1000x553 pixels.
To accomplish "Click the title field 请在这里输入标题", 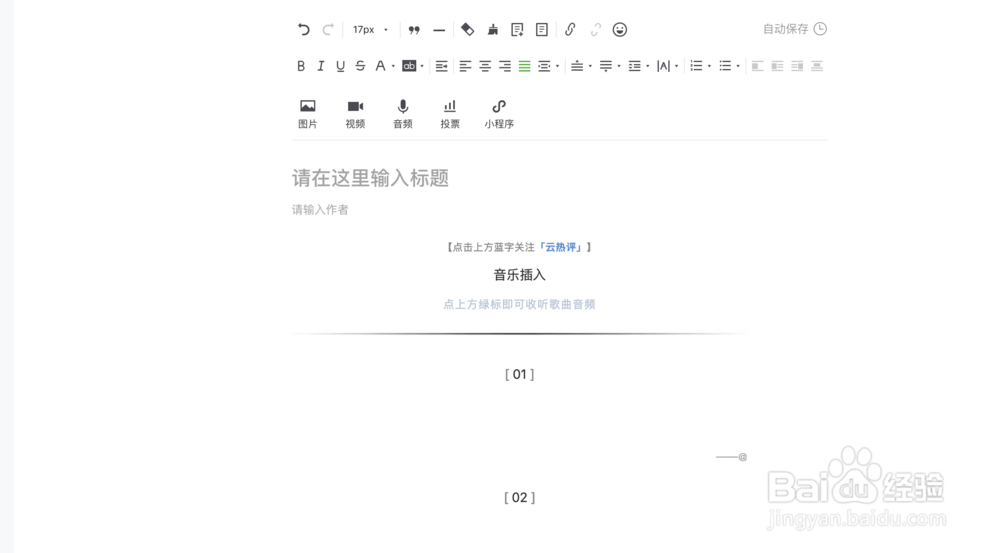I will [371, 178].
